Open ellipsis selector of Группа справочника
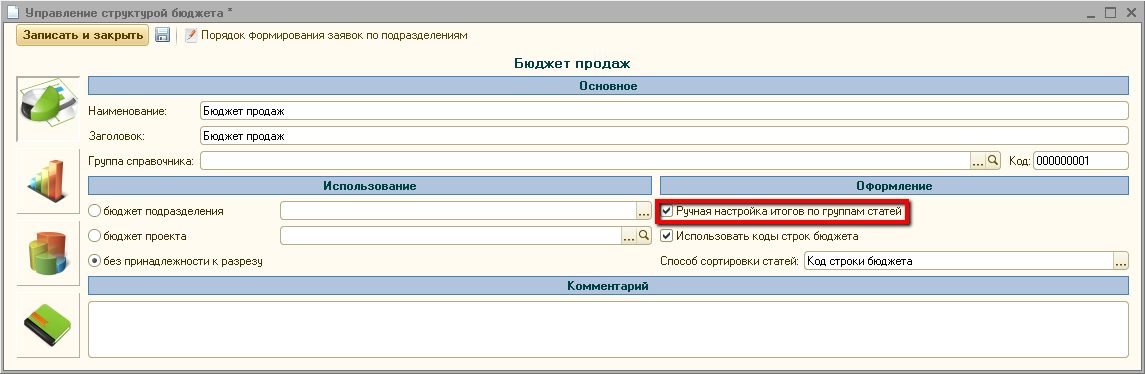Screen dimensions: 1145x374 point(978,161)
